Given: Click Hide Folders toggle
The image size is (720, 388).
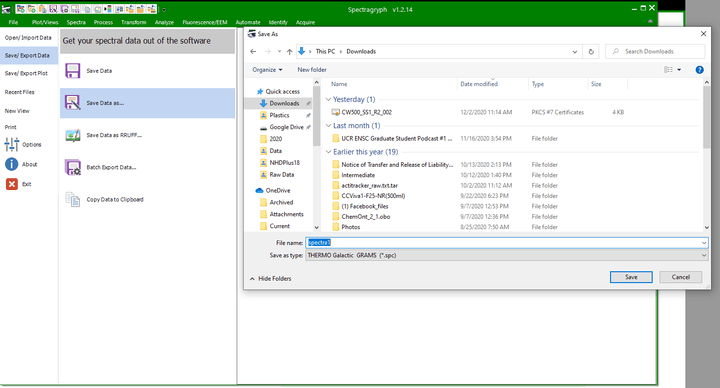Looking at the screenshot, I should pyautogui.click(x=270, y=278).
